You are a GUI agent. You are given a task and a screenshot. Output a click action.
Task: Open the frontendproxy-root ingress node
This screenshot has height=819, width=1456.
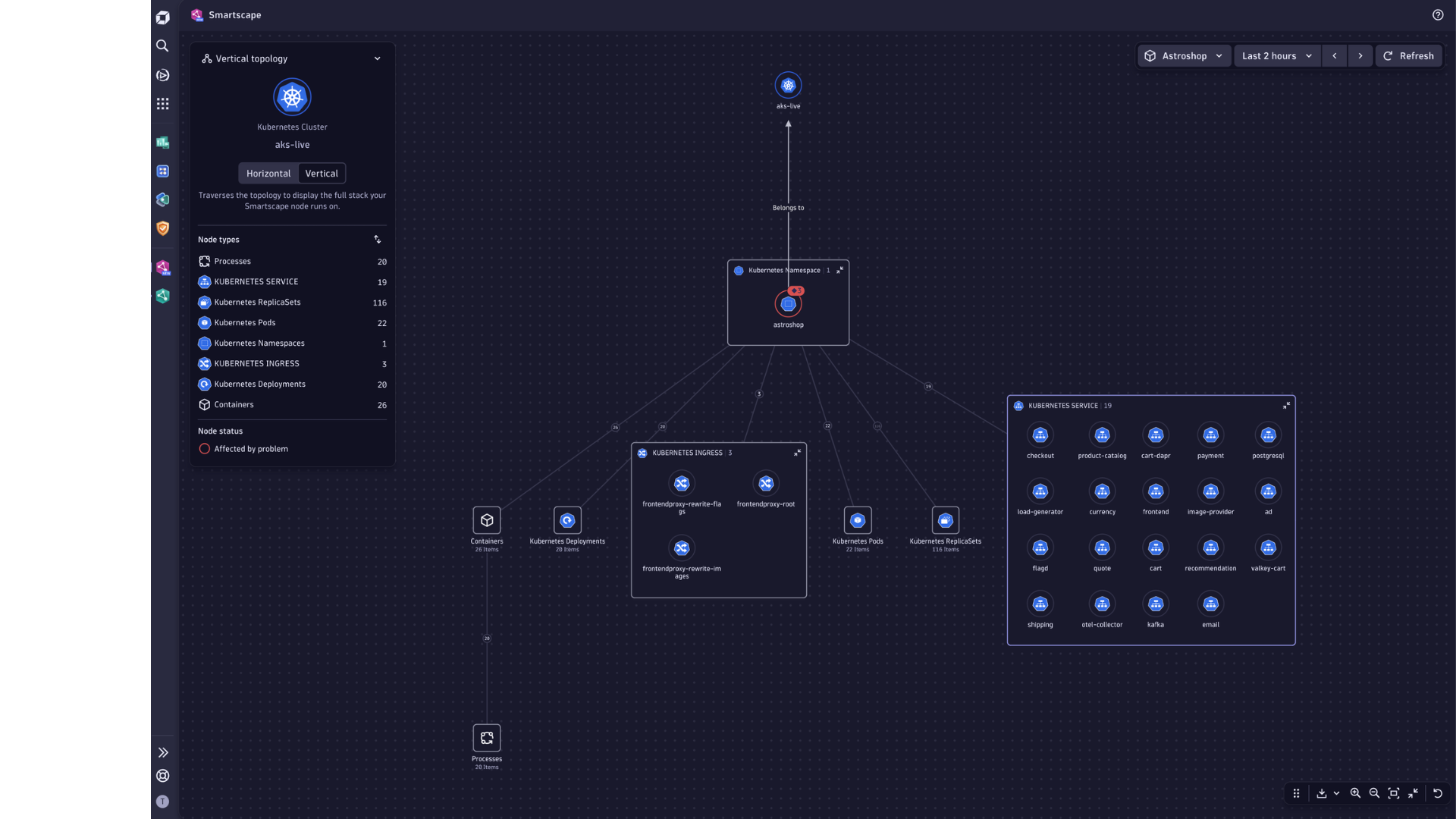(x=766, y=483)
